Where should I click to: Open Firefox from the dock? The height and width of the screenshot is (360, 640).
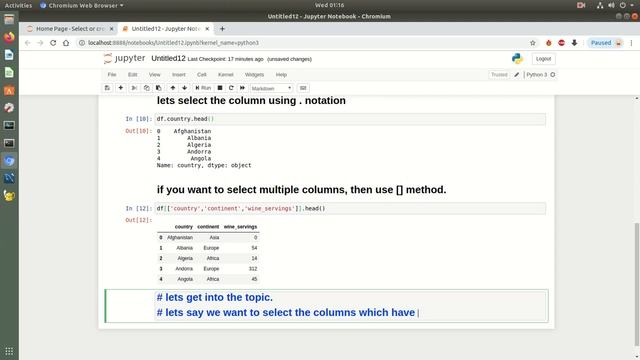9,37
